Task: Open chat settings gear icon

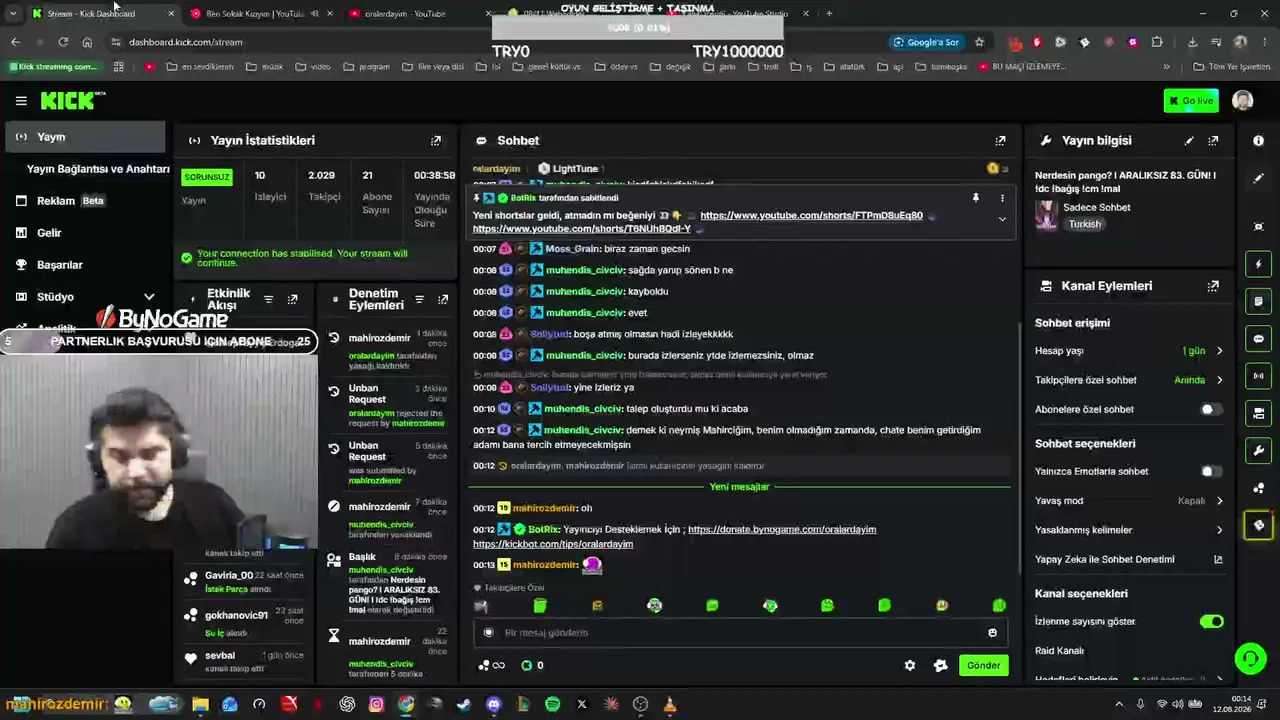Action: coord(910,665)
